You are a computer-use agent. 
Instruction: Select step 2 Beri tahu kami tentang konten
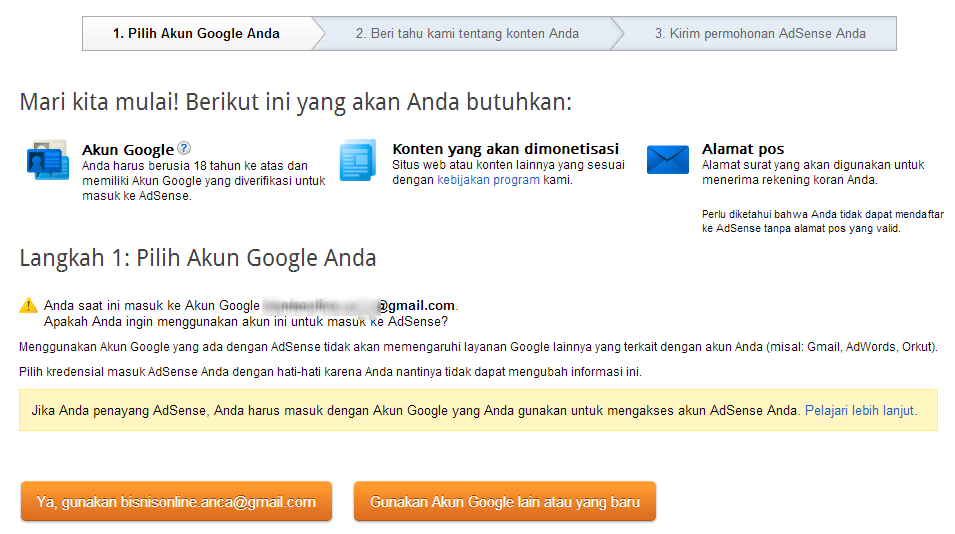coord(467,33)
